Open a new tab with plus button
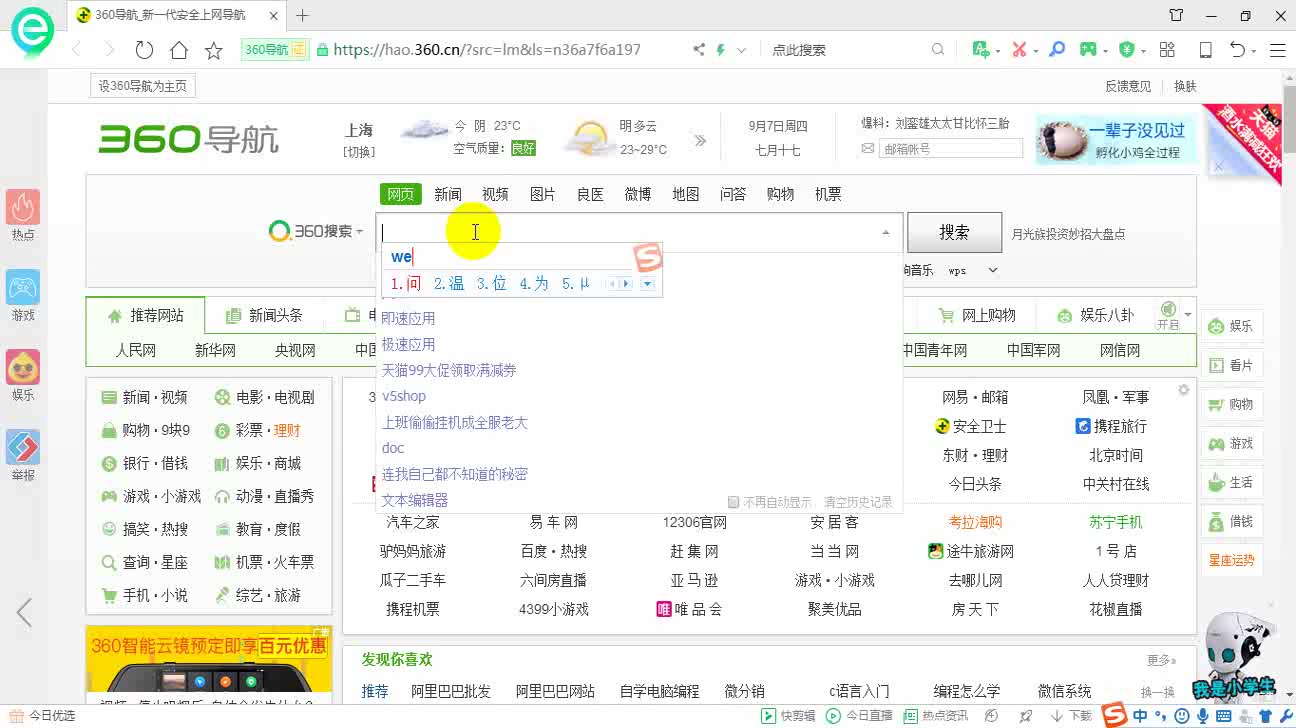The image size is (1296, 728). (x=302, y=15)
